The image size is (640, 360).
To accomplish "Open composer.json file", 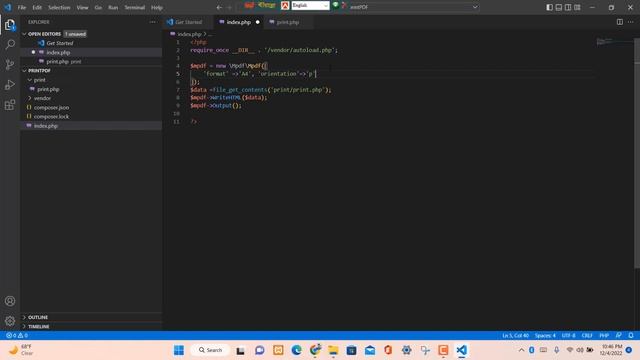I will tap(91, 107).
